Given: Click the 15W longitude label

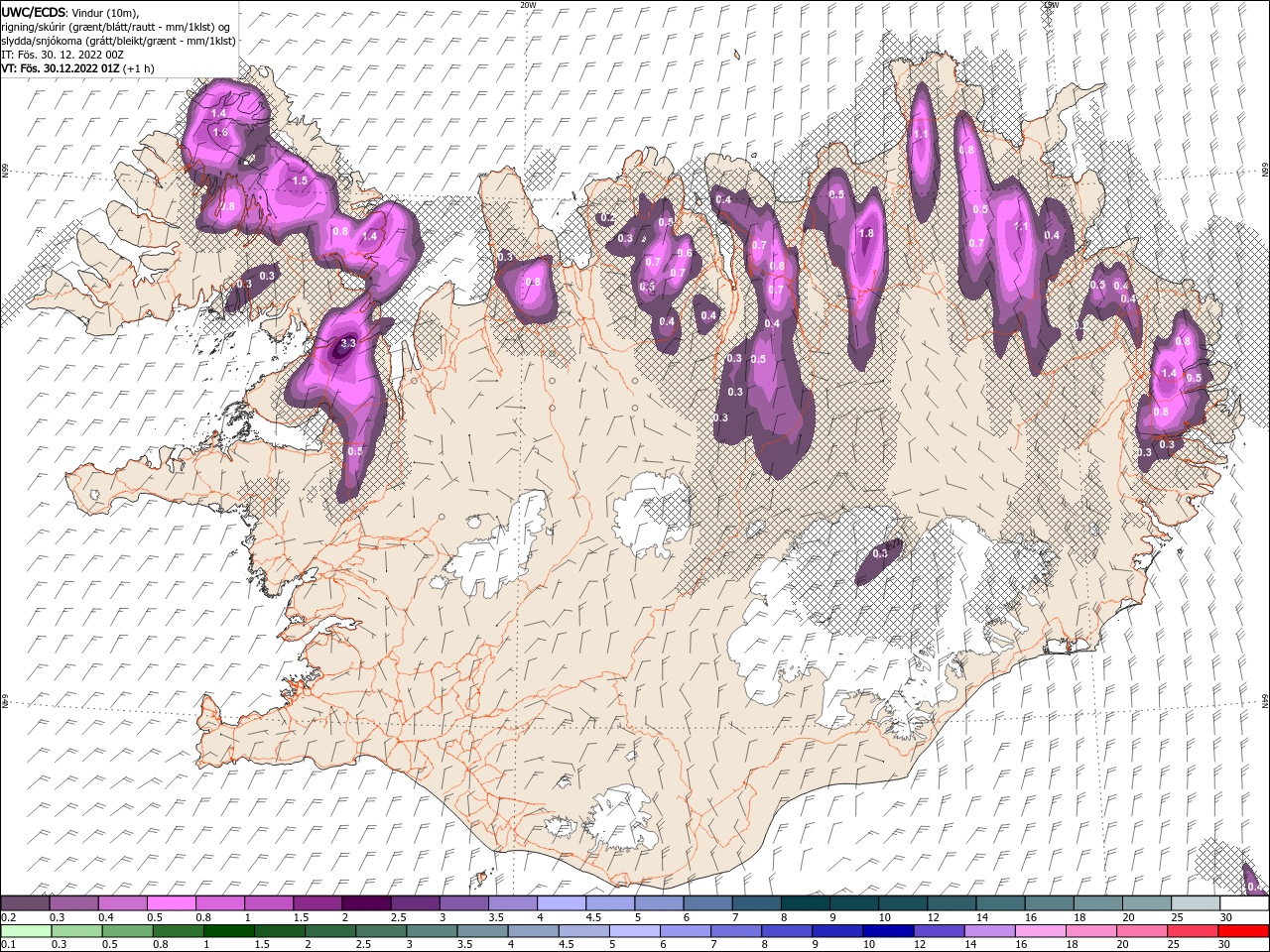Looking at the screenshot, I should pyautogui.click(x=1050, y=5).
